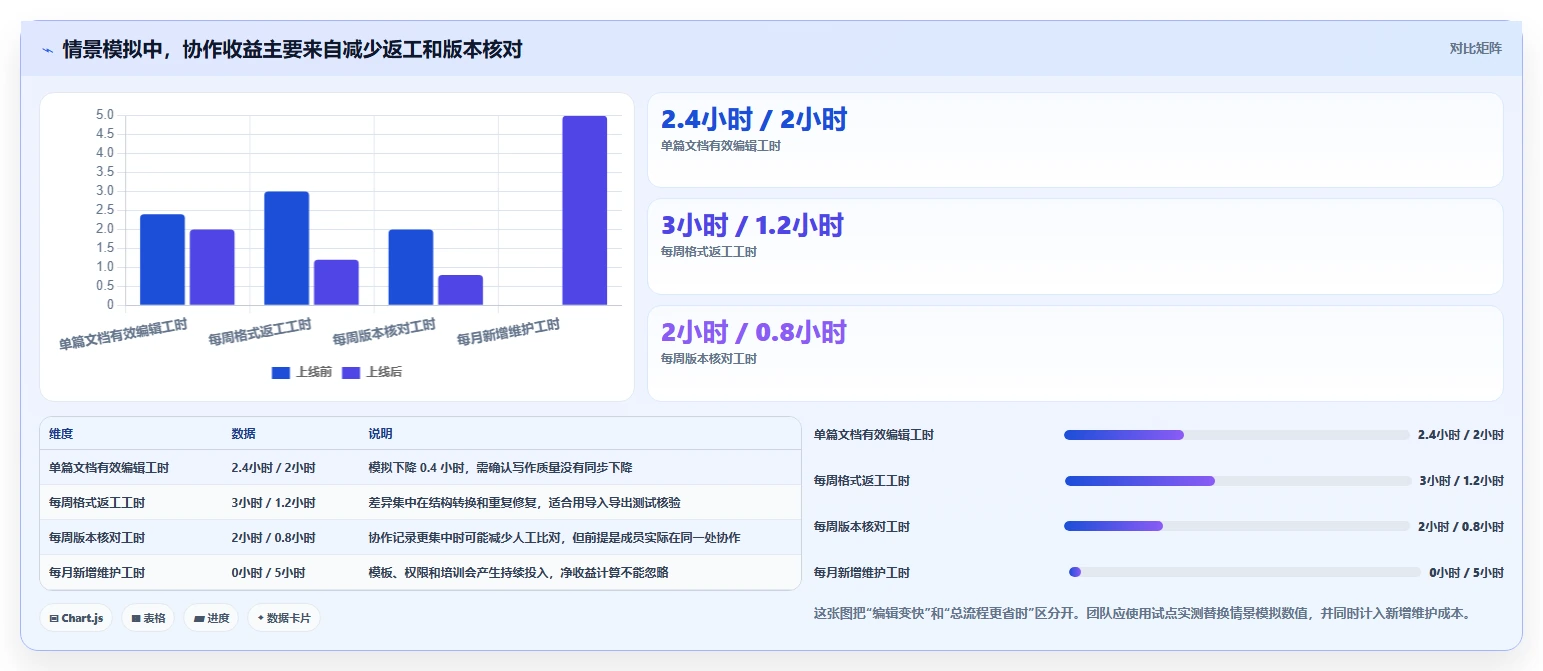Click the sparkle icon in 数据卡片 chip
Image resolution: width=1543 pixels, height=671 pixels.
click(x=261, y=618)
